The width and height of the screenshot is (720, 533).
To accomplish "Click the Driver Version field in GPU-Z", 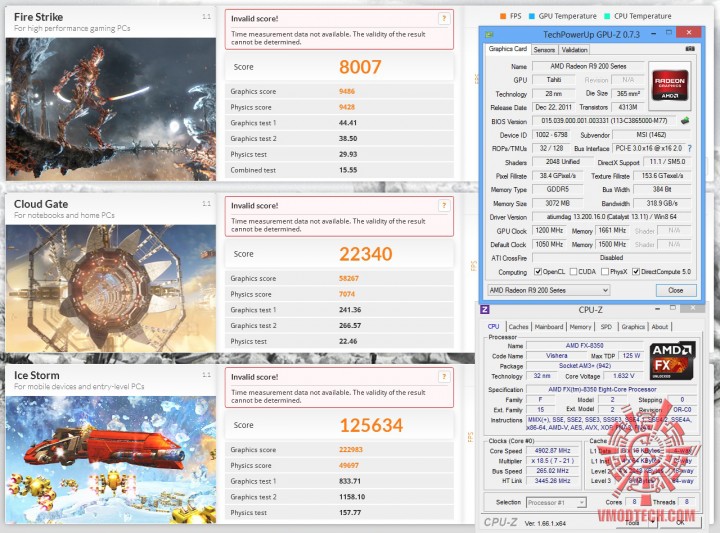I will 612,217.
